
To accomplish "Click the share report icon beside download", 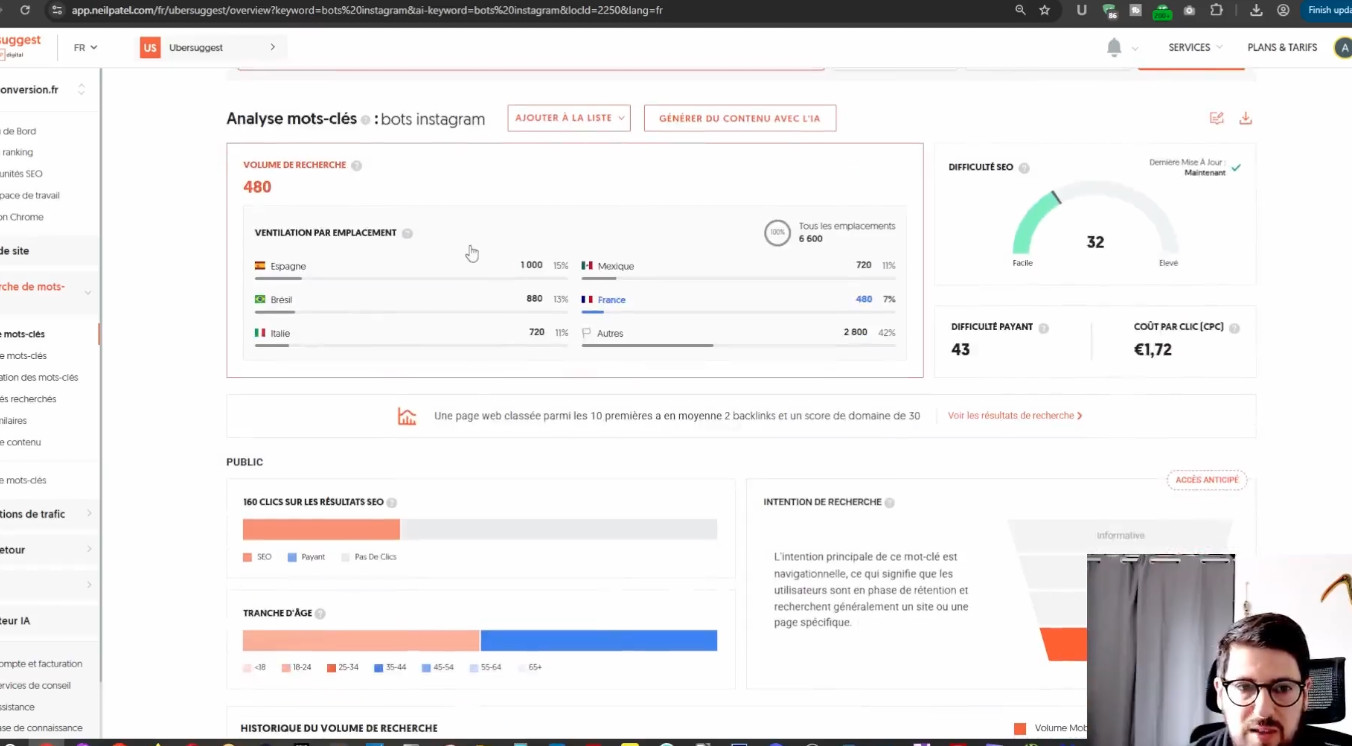I will point(1216,118).
